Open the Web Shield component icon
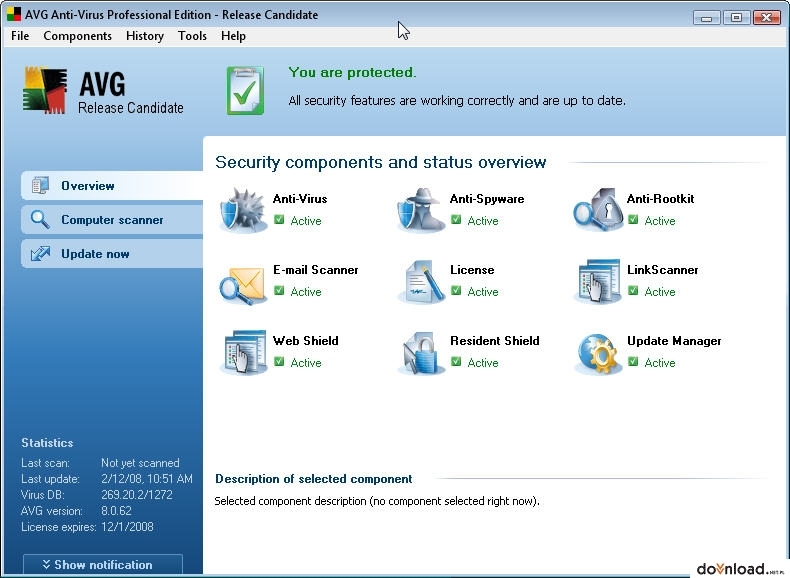 244,352
